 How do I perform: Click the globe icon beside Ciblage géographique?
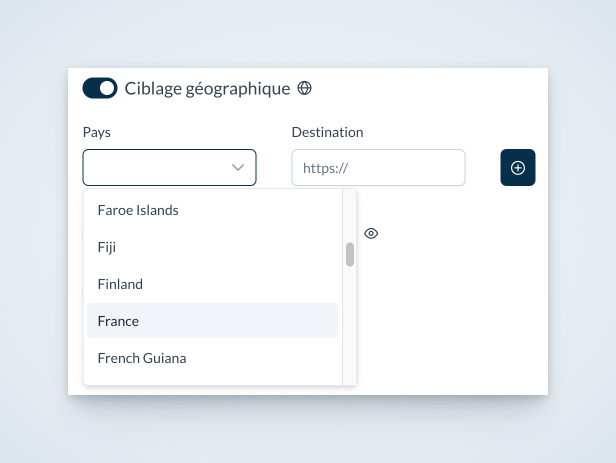click(x=304, y=88)
